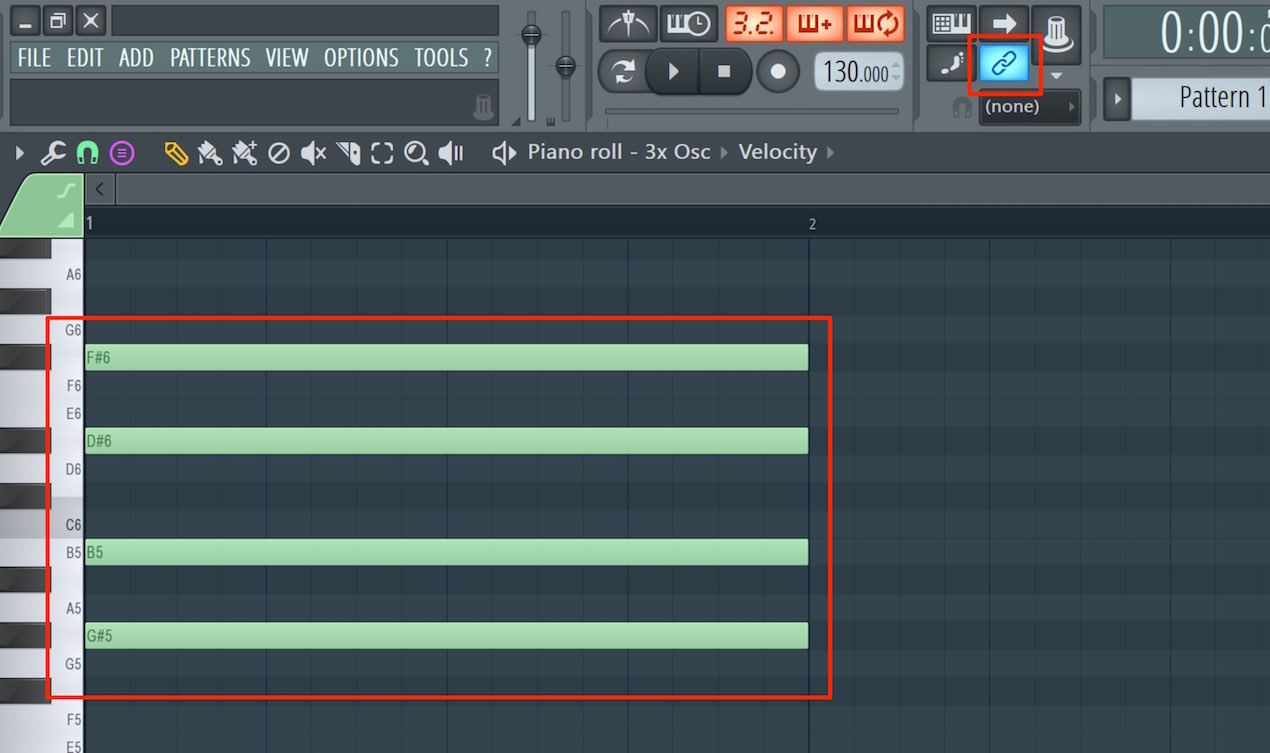Click the arrow after Velocity
Viewport: 1270px width, 753px height.
pos(830,153)
